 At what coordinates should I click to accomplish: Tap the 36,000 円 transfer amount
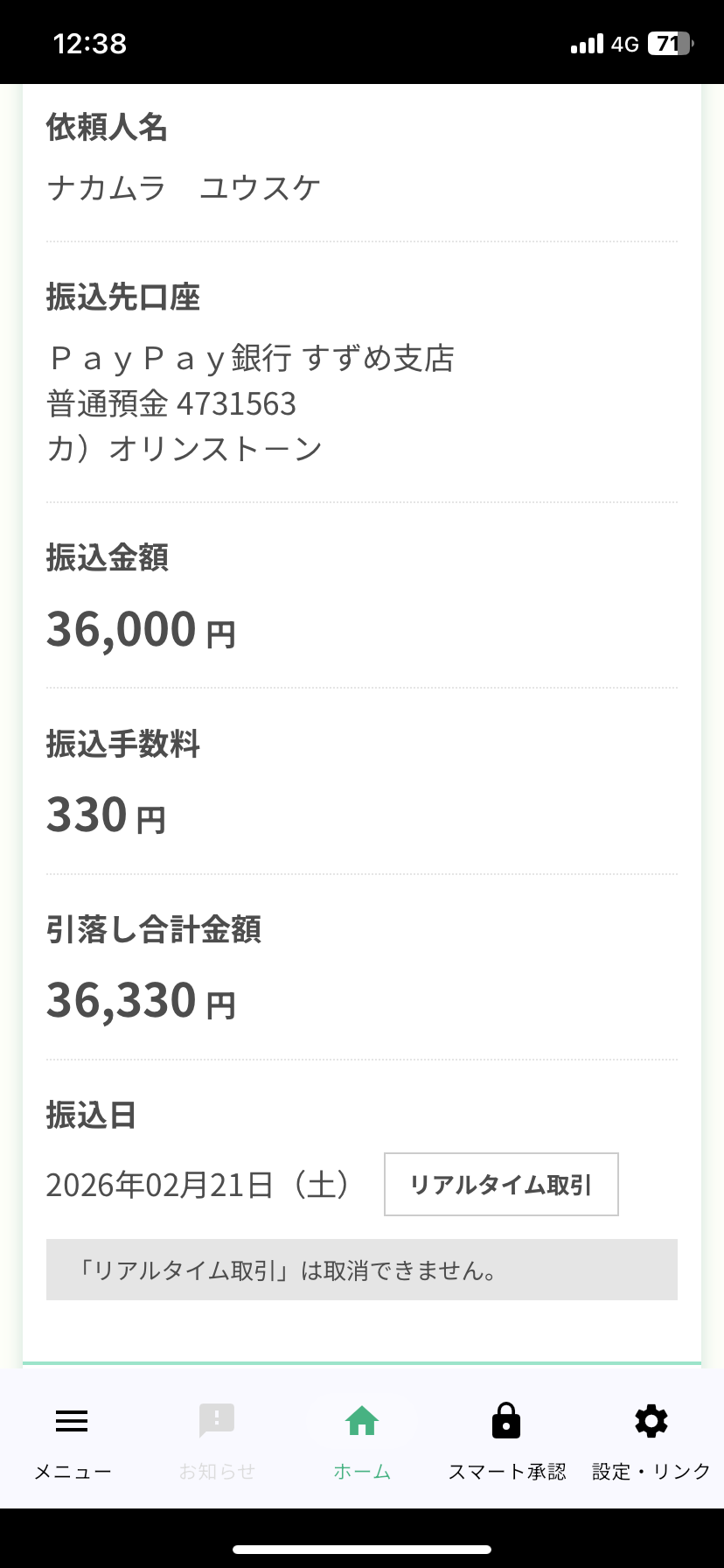coord(141,630)
